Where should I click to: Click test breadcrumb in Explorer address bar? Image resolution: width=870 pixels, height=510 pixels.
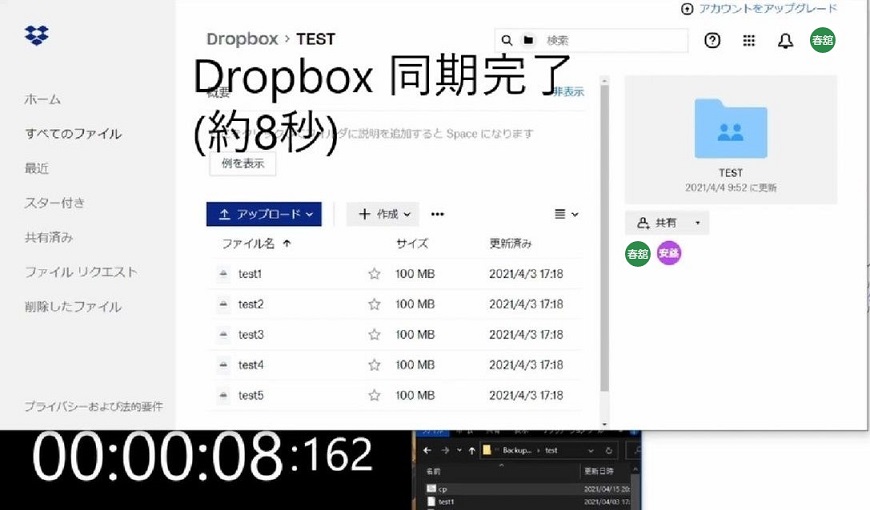point(551,451)
